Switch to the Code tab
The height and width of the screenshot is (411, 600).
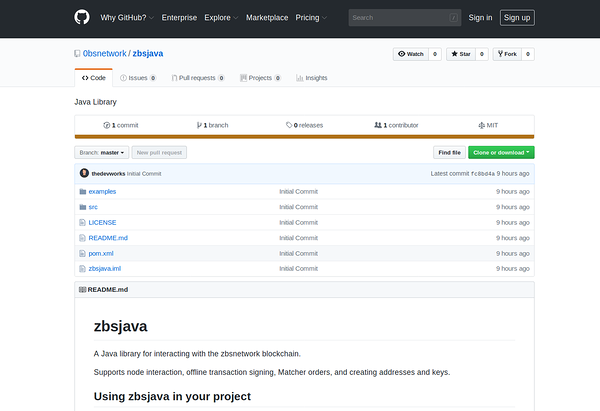click(x=94, y=78)
